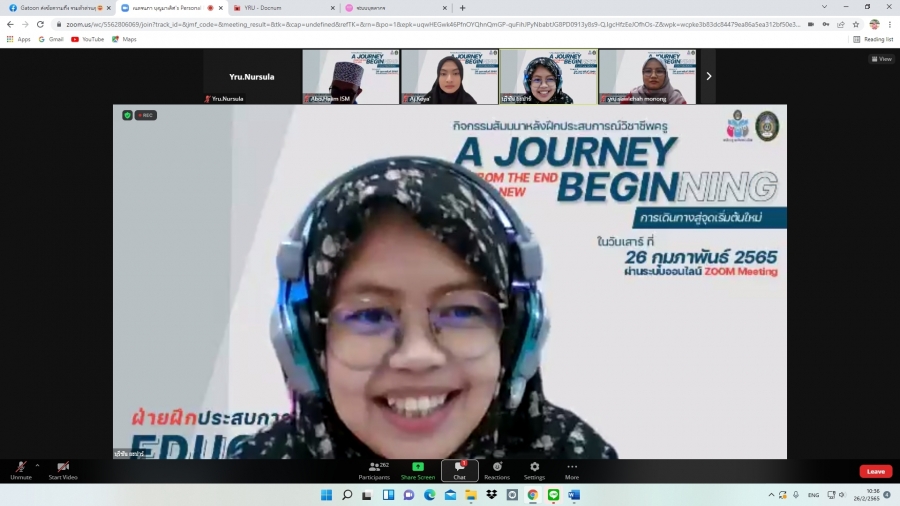Image resolution: width=900 pixels, height=506 pixels.
Task: Bookmark this page with the star icon
Action: pyautogui.click(x=856, y=24)
